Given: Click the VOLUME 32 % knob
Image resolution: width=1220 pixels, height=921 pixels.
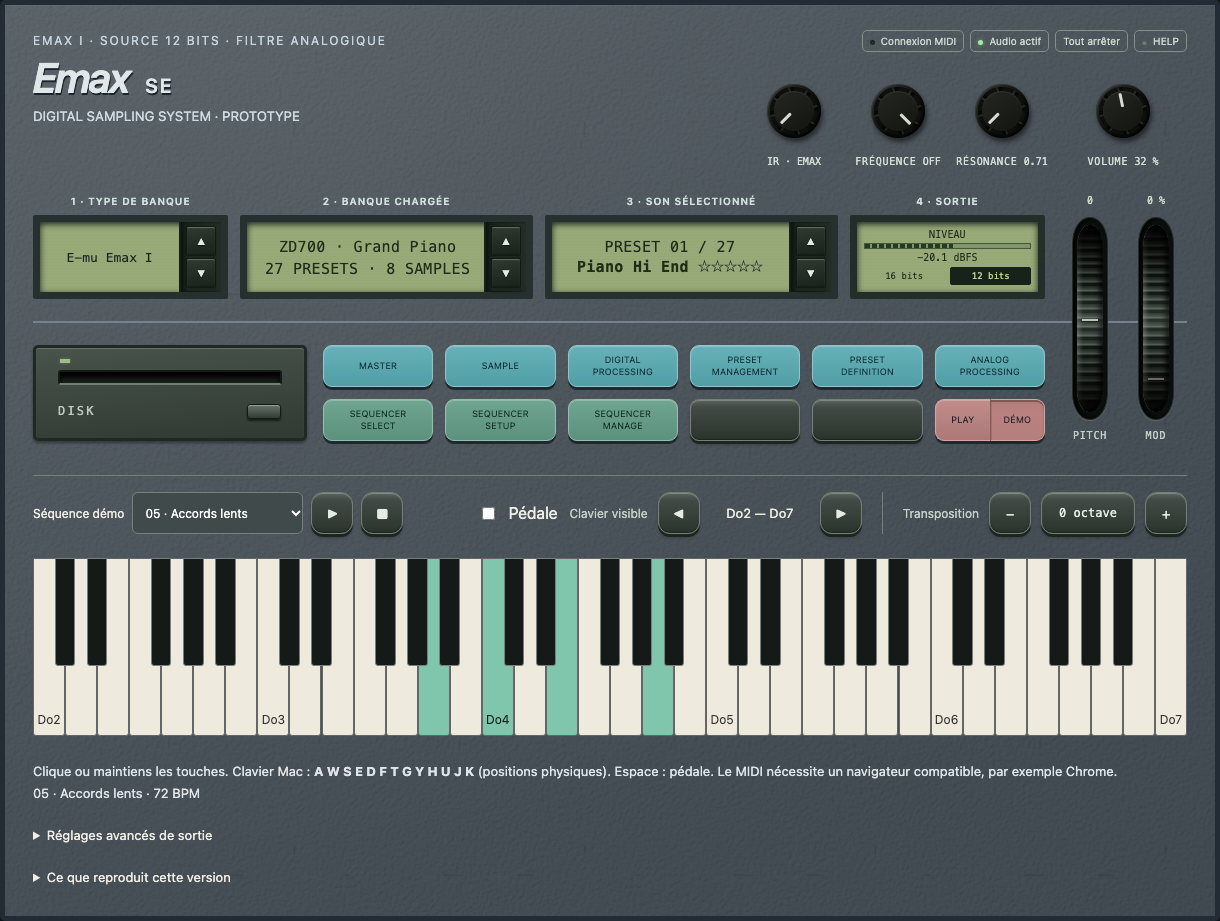Looking at the screenshot, I should [1123, 111].
